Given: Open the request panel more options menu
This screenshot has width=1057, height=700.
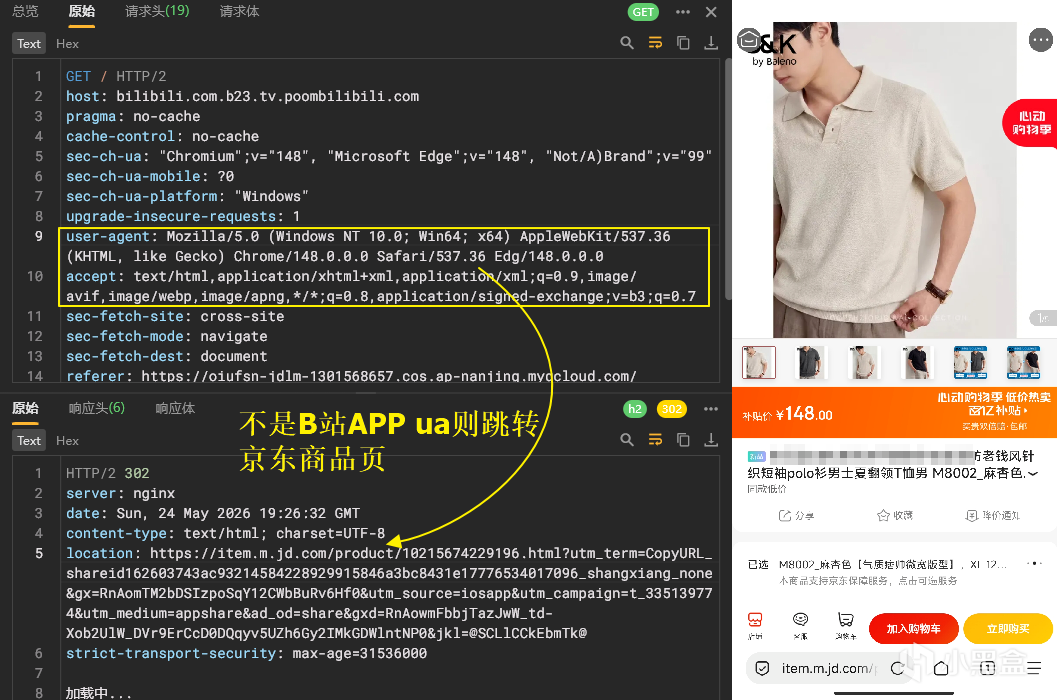Looking at the screenshot, I should (x=683, y=12).
